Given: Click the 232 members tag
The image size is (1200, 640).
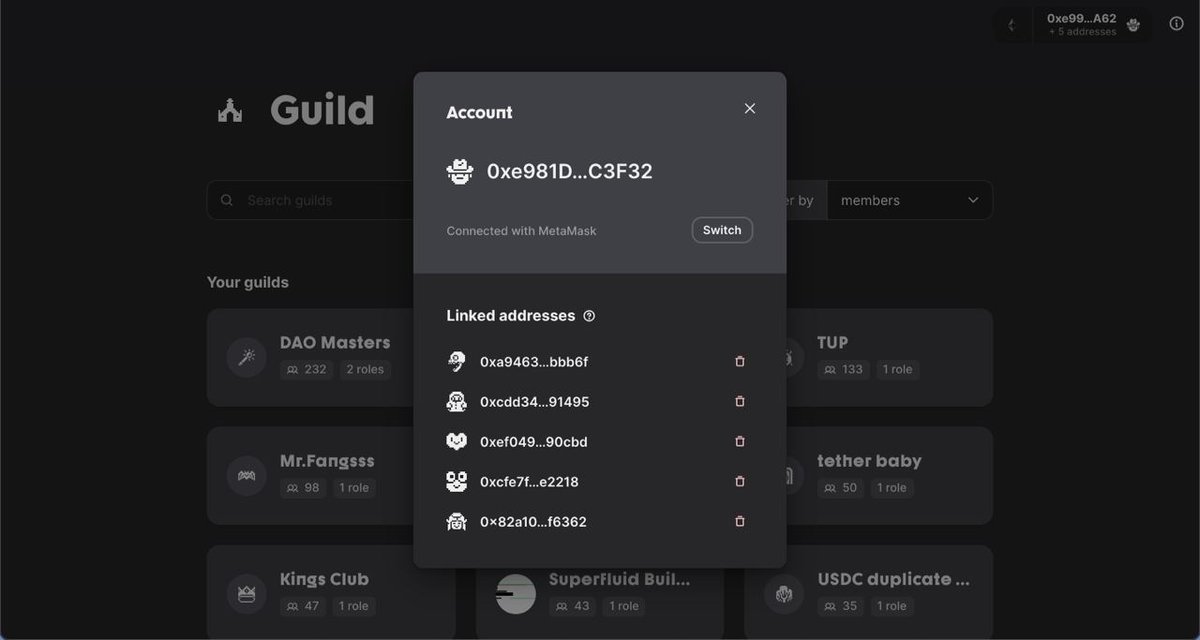Looking at the screenshot, I should tap(306, 369).
